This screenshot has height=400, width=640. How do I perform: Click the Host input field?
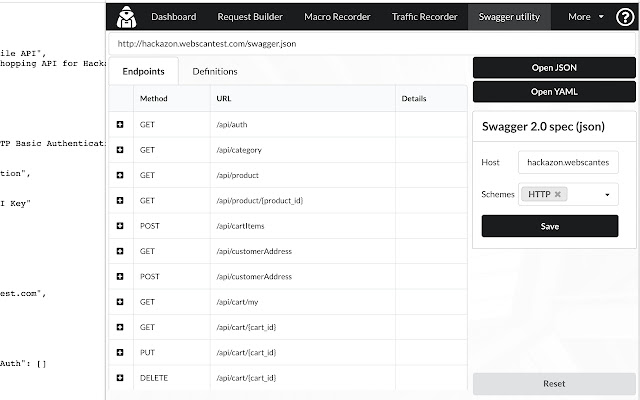click(x=568, y=162)
